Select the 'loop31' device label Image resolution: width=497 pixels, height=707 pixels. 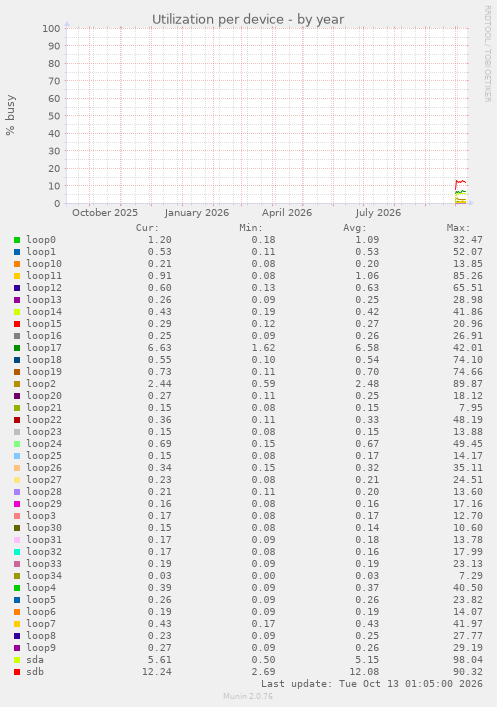44,540
